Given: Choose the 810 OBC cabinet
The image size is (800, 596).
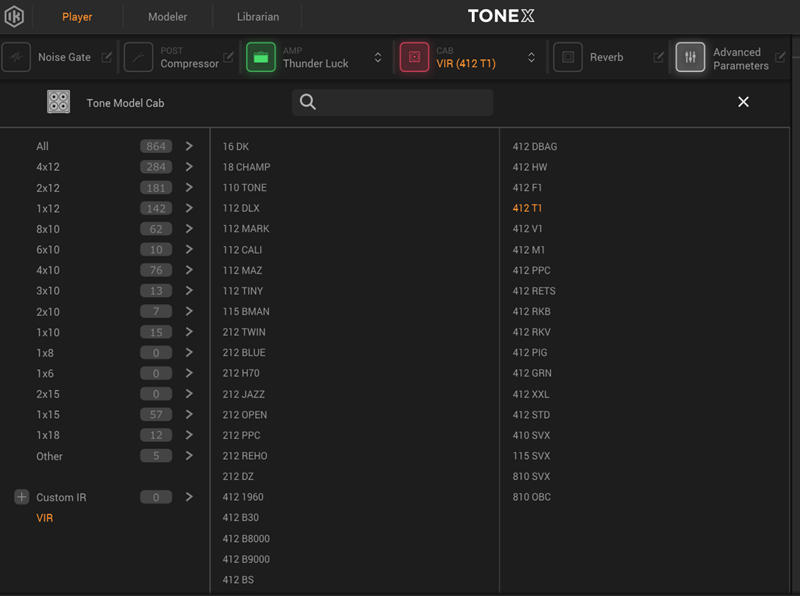Looking at the screenshot, I should click(x=532, y=497).
